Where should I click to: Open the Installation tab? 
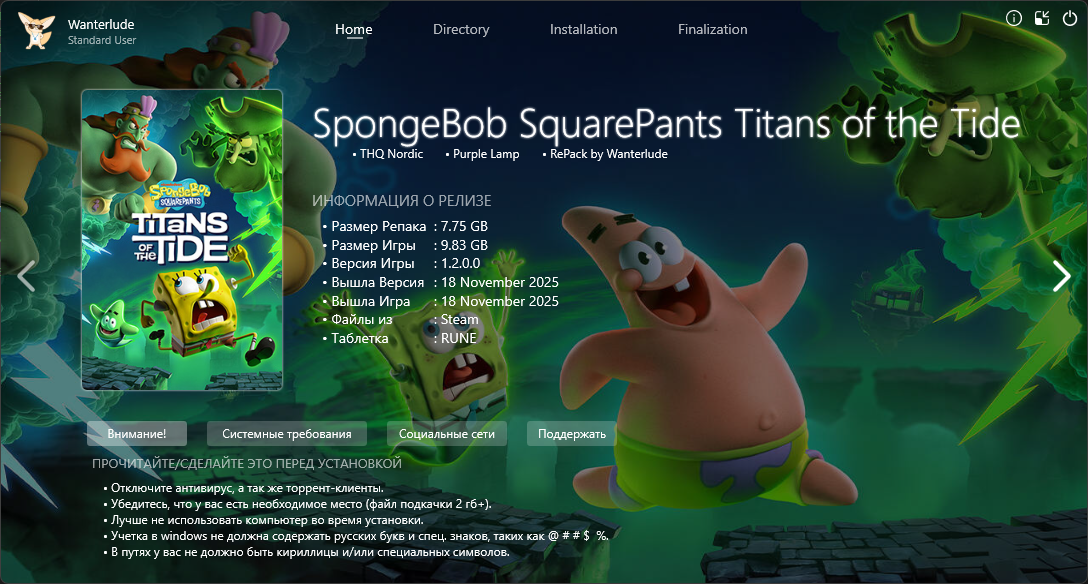[x=584, y=29]
